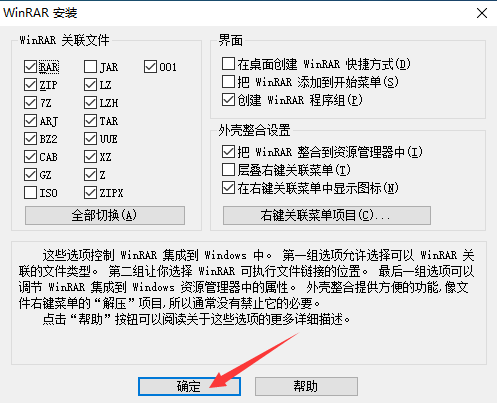
Task: Click the 全部切换(A) button
Action: (x=105, y=215)
